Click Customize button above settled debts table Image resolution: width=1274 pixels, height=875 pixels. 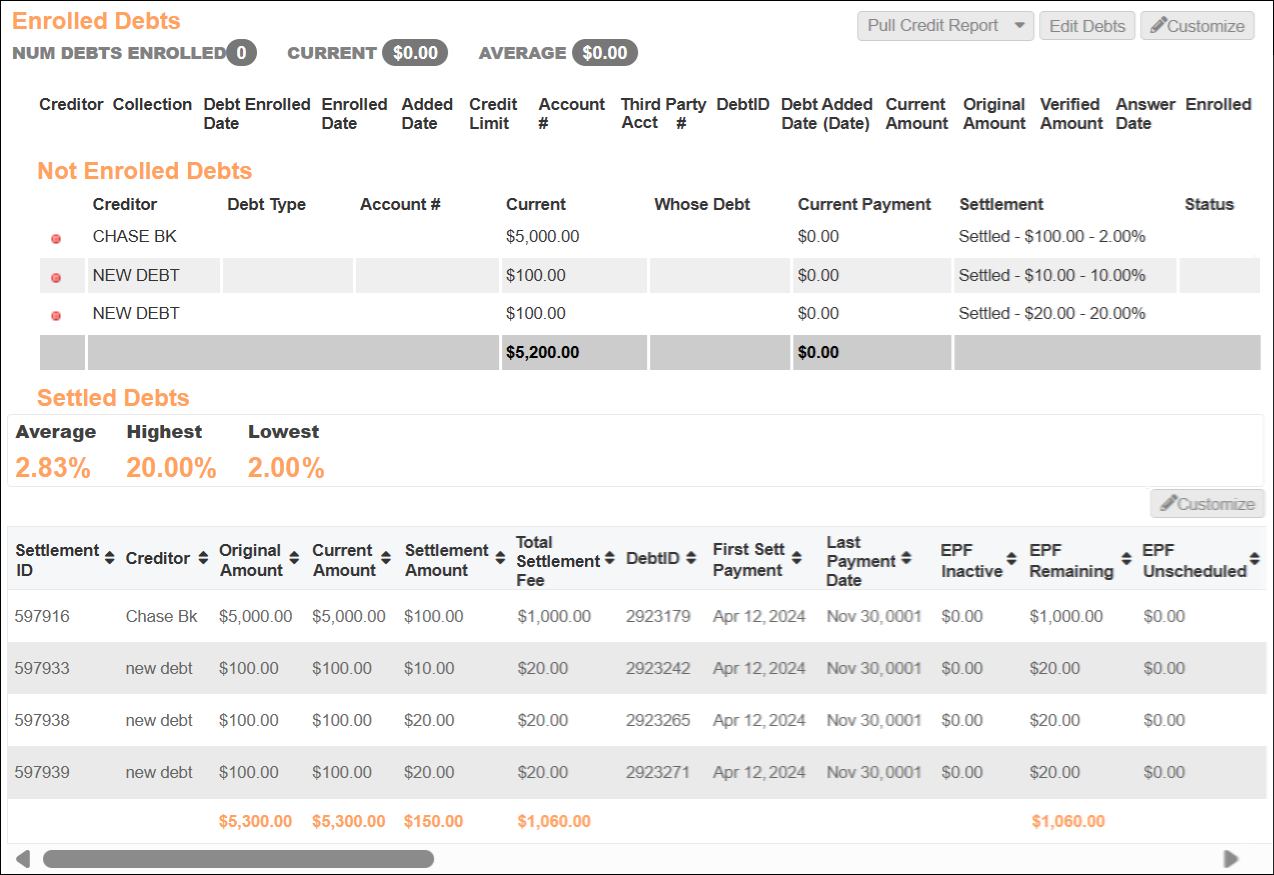(x=1207, y=504)
